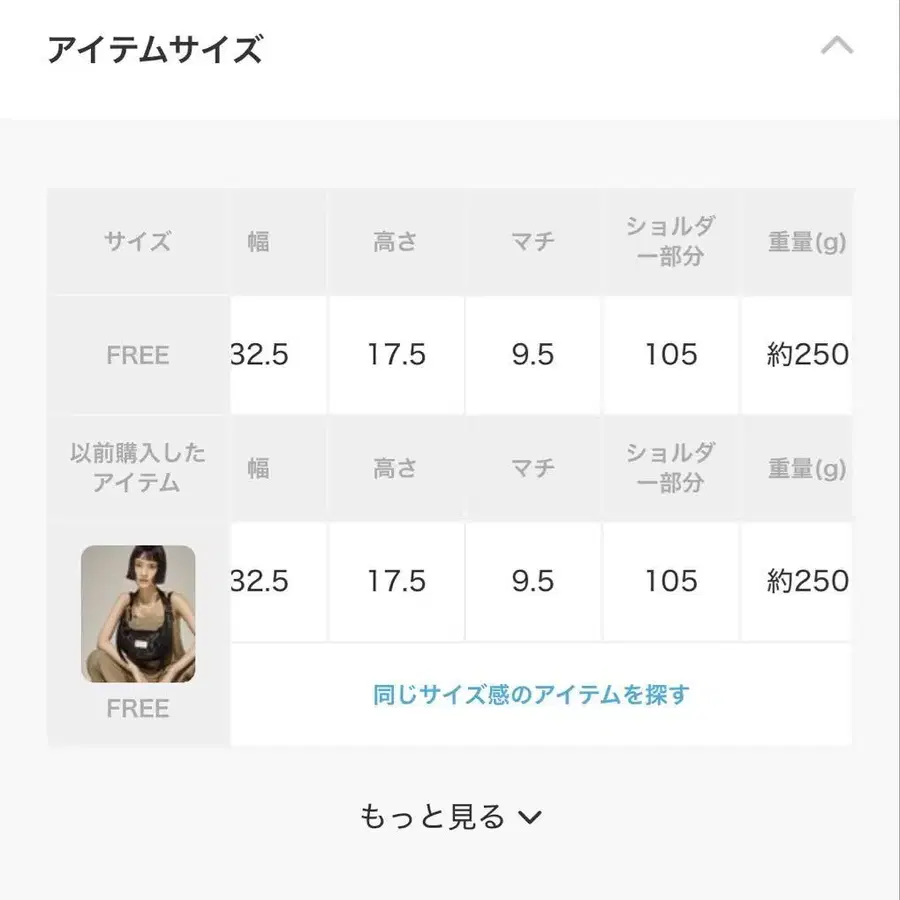The width and height of the screenshot is (900, 900).
Task: Click the サイズ column header cell
Action: 138,242
